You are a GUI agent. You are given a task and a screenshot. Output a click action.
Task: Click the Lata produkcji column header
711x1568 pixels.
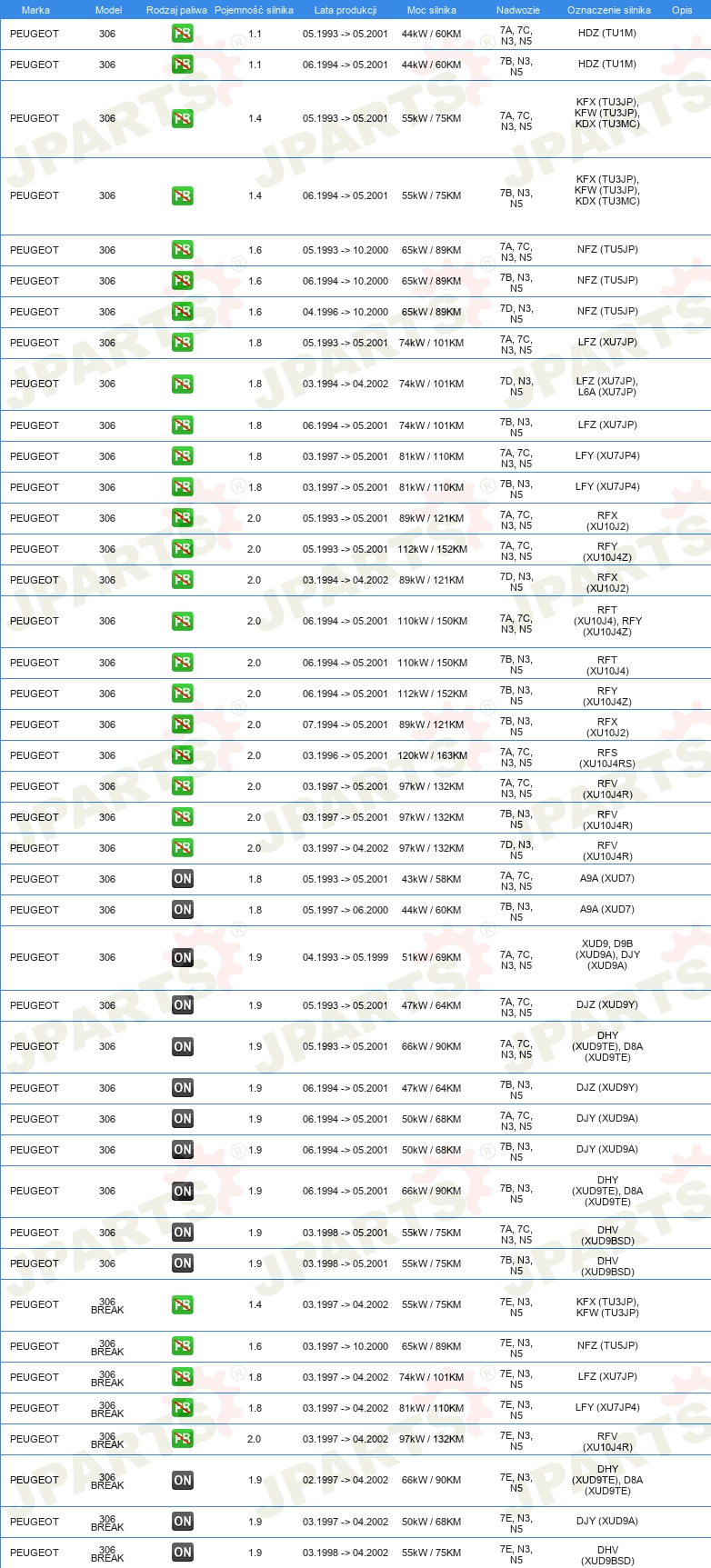click(x=345, y=10)
